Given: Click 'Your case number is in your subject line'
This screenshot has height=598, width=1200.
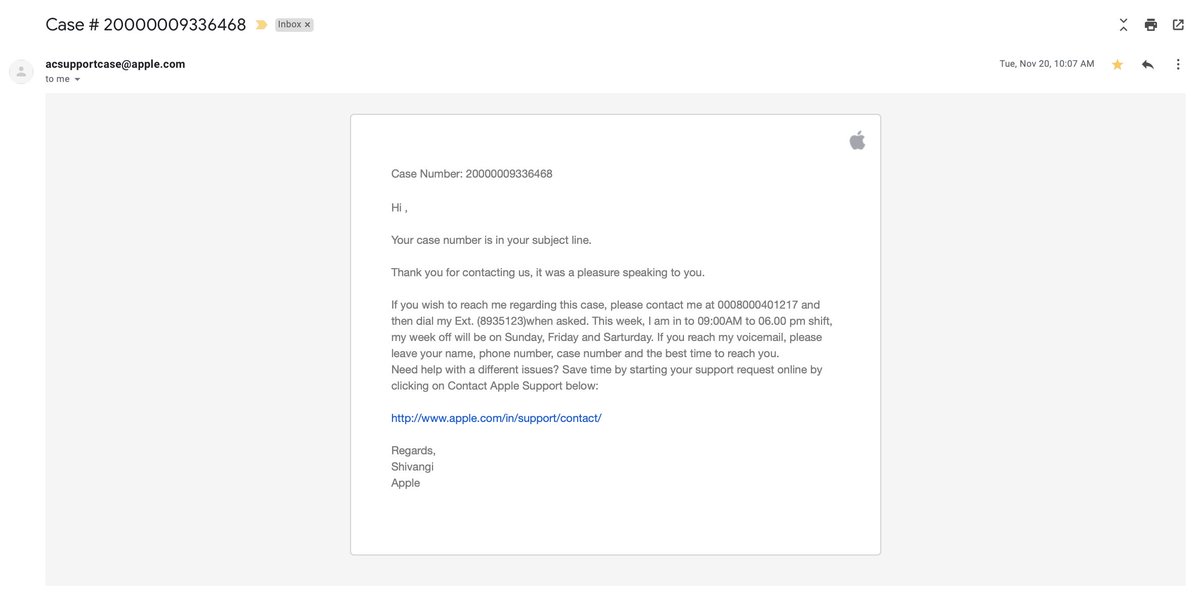Looking at the screenshot, I should pos(491,240).
